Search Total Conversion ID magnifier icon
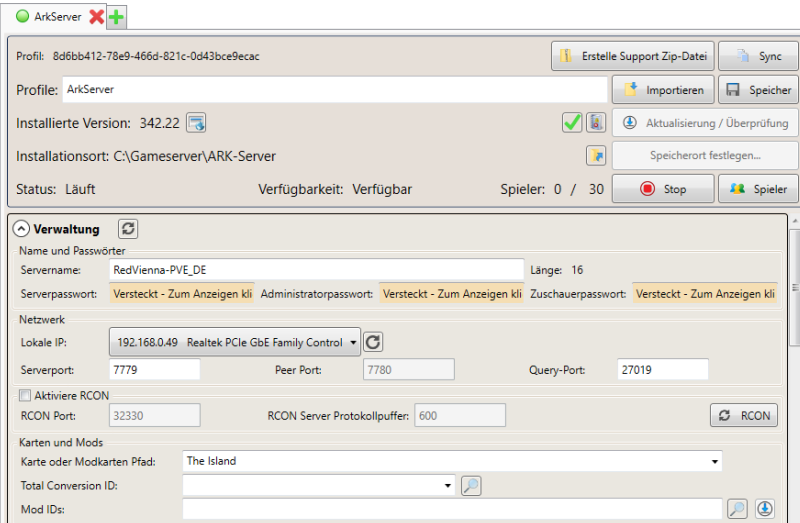The width and height of the screenshot is (800, 523). pyautogui.click(x=471, y=485)
